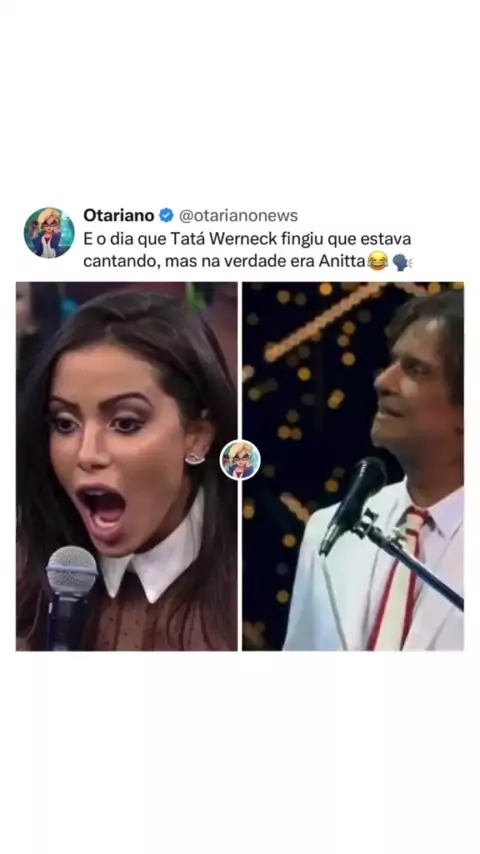Open the Otariano profile avatar
480x854 pixels.
tap(49, 233)
